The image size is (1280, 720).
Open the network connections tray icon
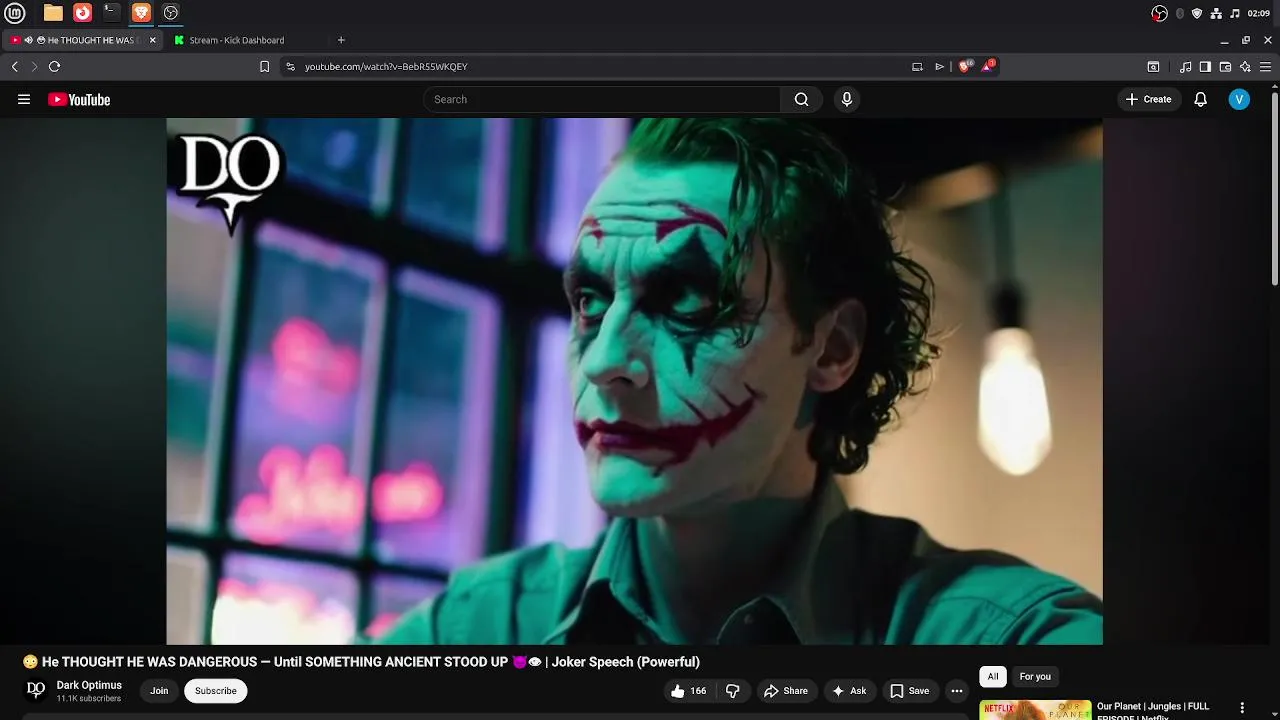pos(1216,13)
